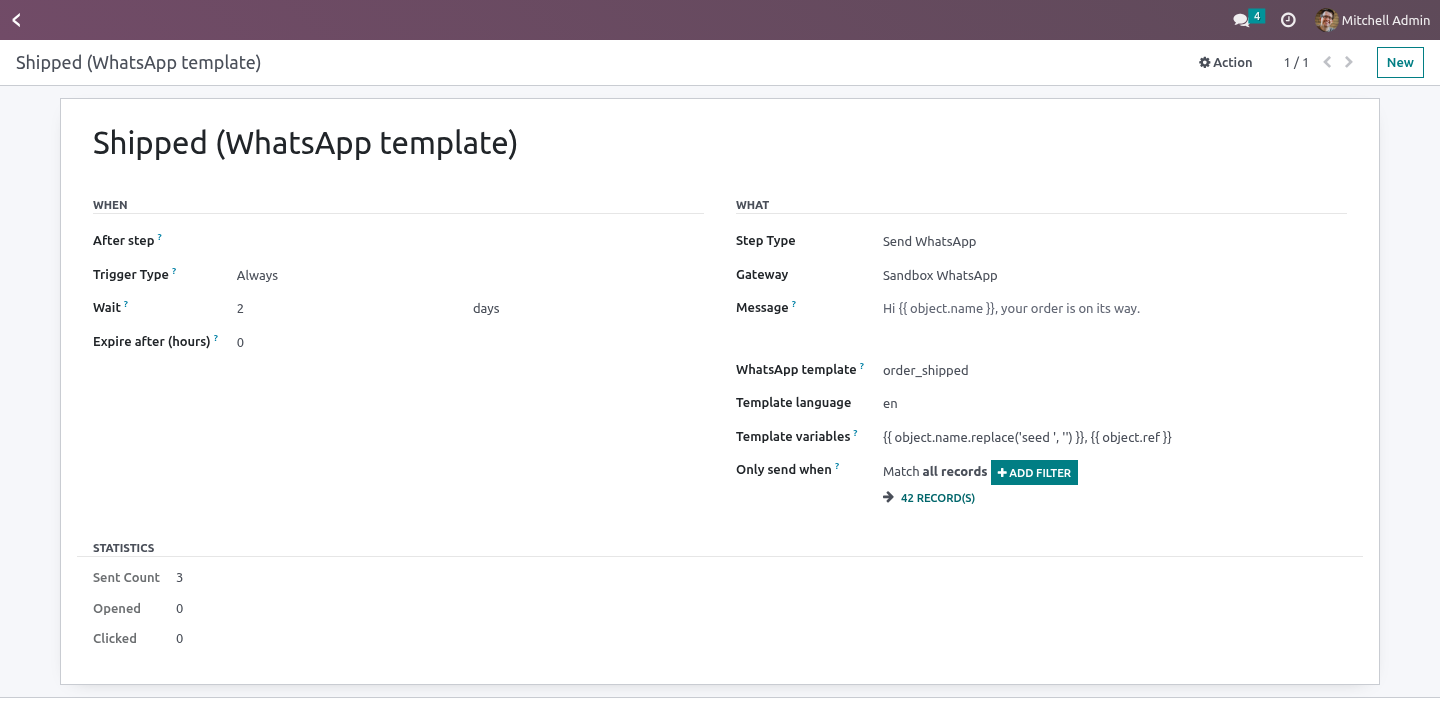Viewport: 1440px width, 701px height.
Task: Click the Only send when help mark
Action: [x=837, y=467]
